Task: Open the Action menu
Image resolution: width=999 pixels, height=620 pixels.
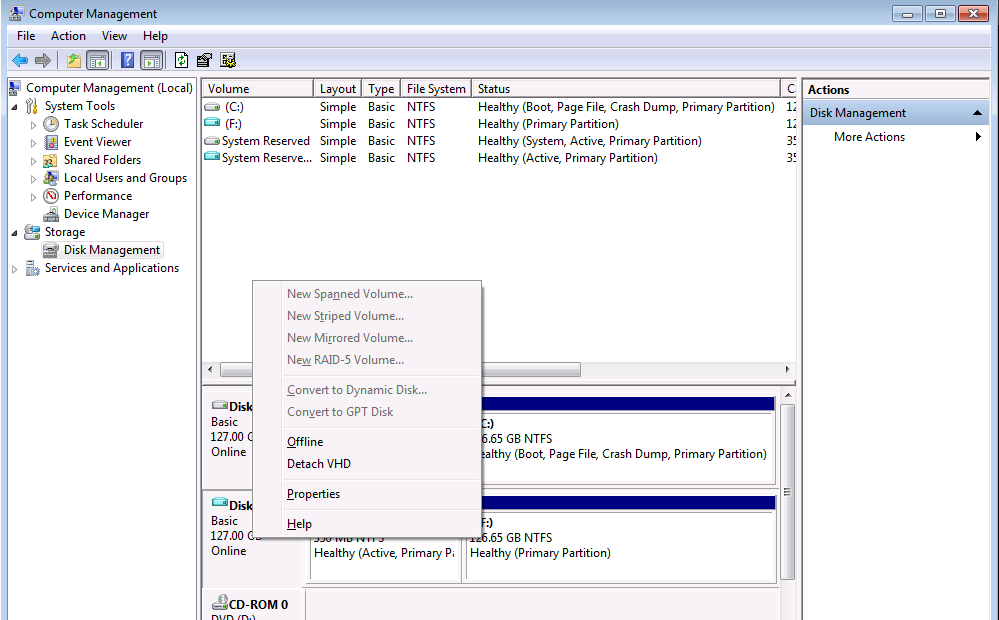Action: pos(68,35)
